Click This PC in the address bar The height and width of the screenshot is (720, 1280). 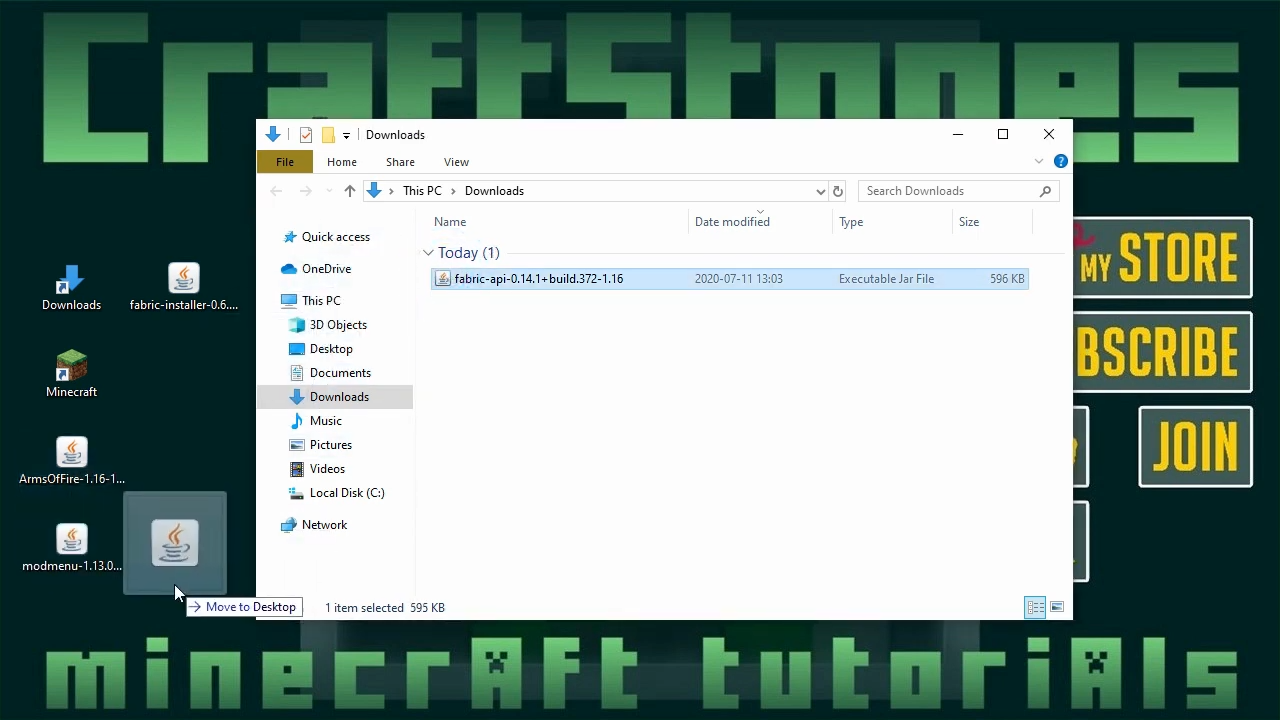(422, 191)
